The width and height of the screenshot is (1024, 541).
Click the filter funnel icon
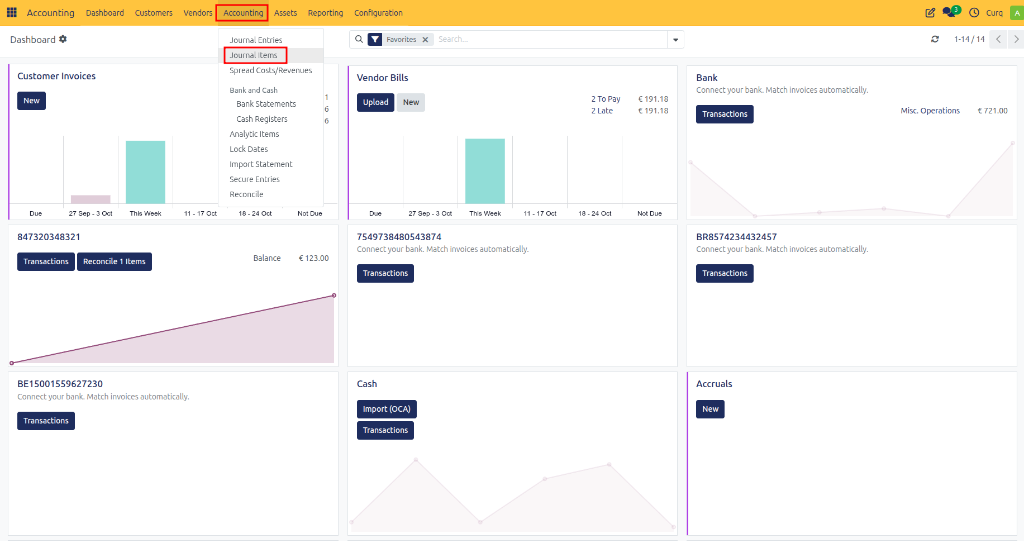pos(375,40)
